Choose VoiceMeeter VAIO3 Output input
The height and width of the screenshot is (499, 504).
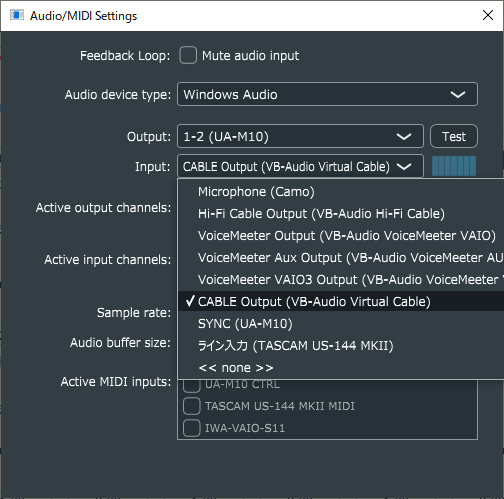[x=341, y=280]
